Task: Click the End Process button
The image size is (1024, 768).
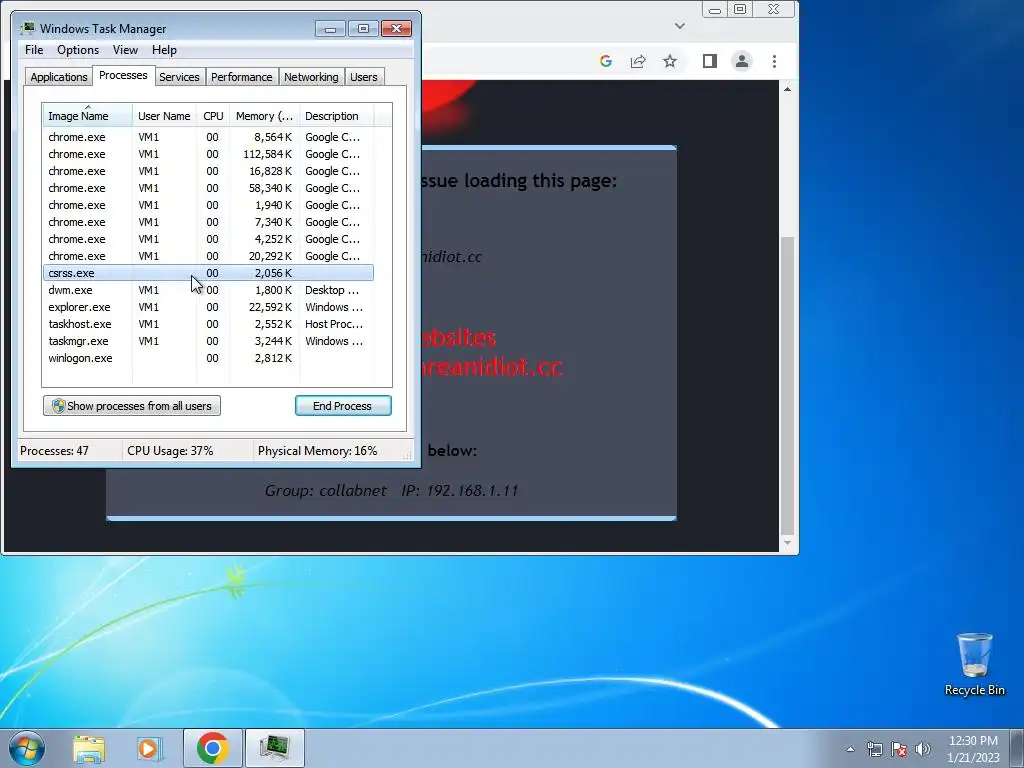Action: [343, 406]
